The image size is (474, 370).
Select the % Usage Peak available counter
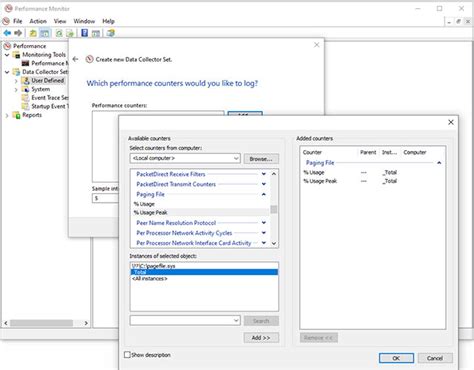[x=200, y=212]
